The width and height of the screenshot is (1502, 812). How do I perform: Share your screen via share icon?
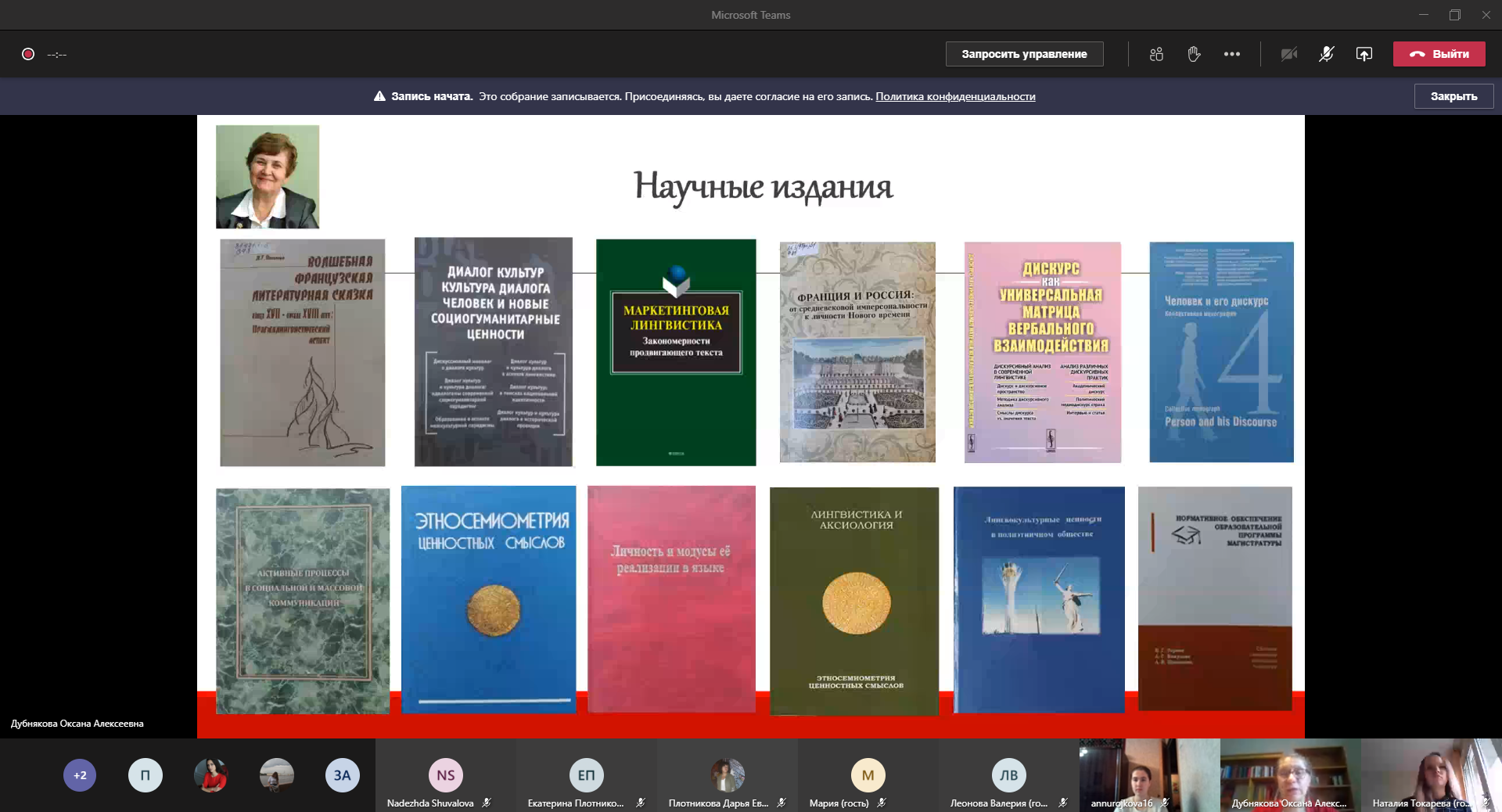click(1364, 54)
